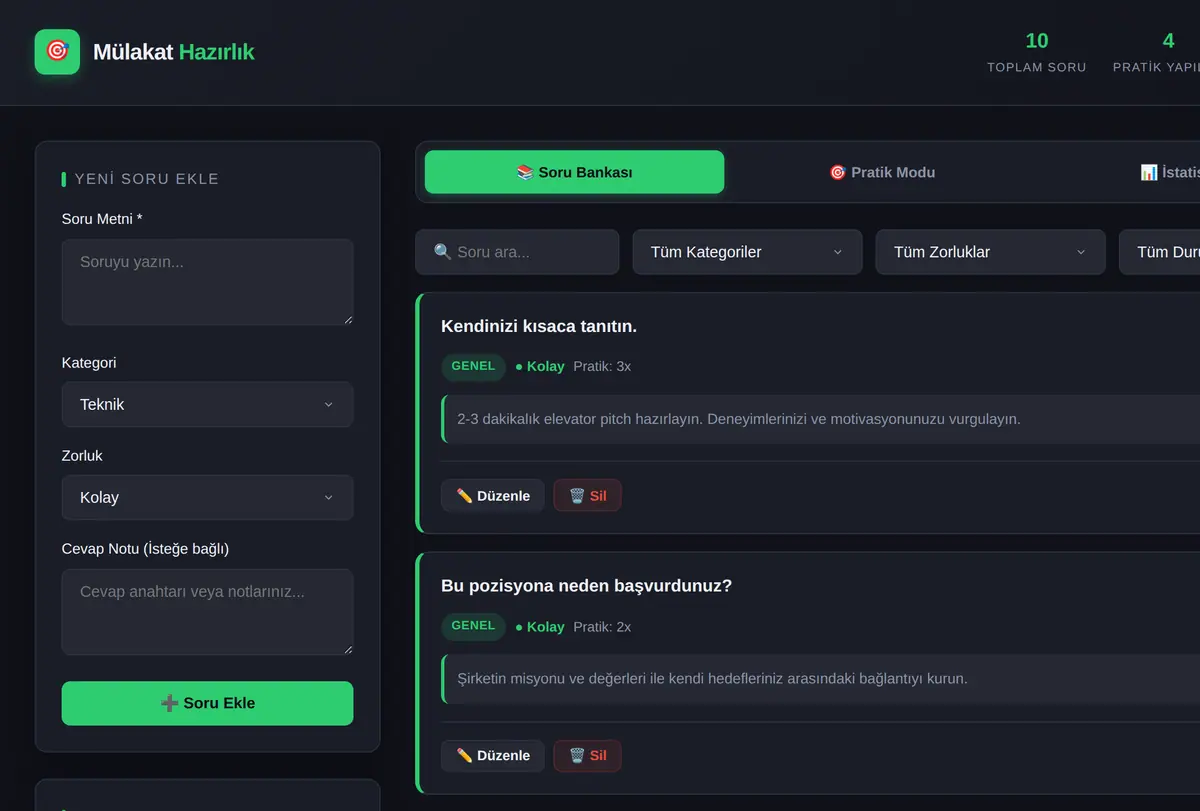Edit the 'Bu pozisyona neden başvurdunuz' question
The width and height of the screenshot is (1200, 811).
tap(493, 756)
